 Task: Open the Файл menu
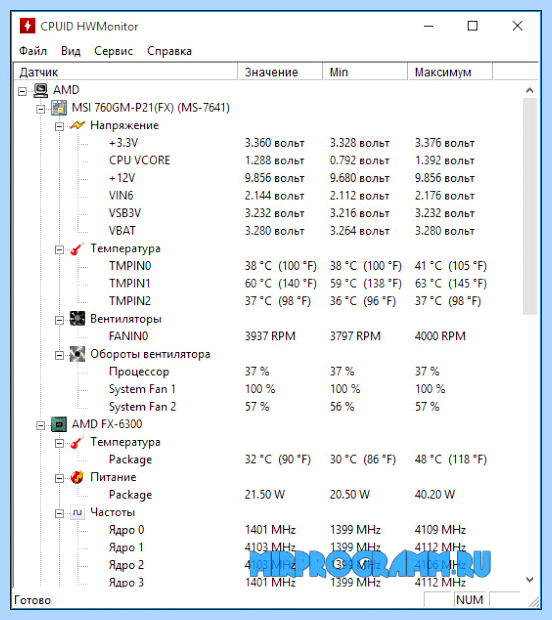[x=33, y=51]
